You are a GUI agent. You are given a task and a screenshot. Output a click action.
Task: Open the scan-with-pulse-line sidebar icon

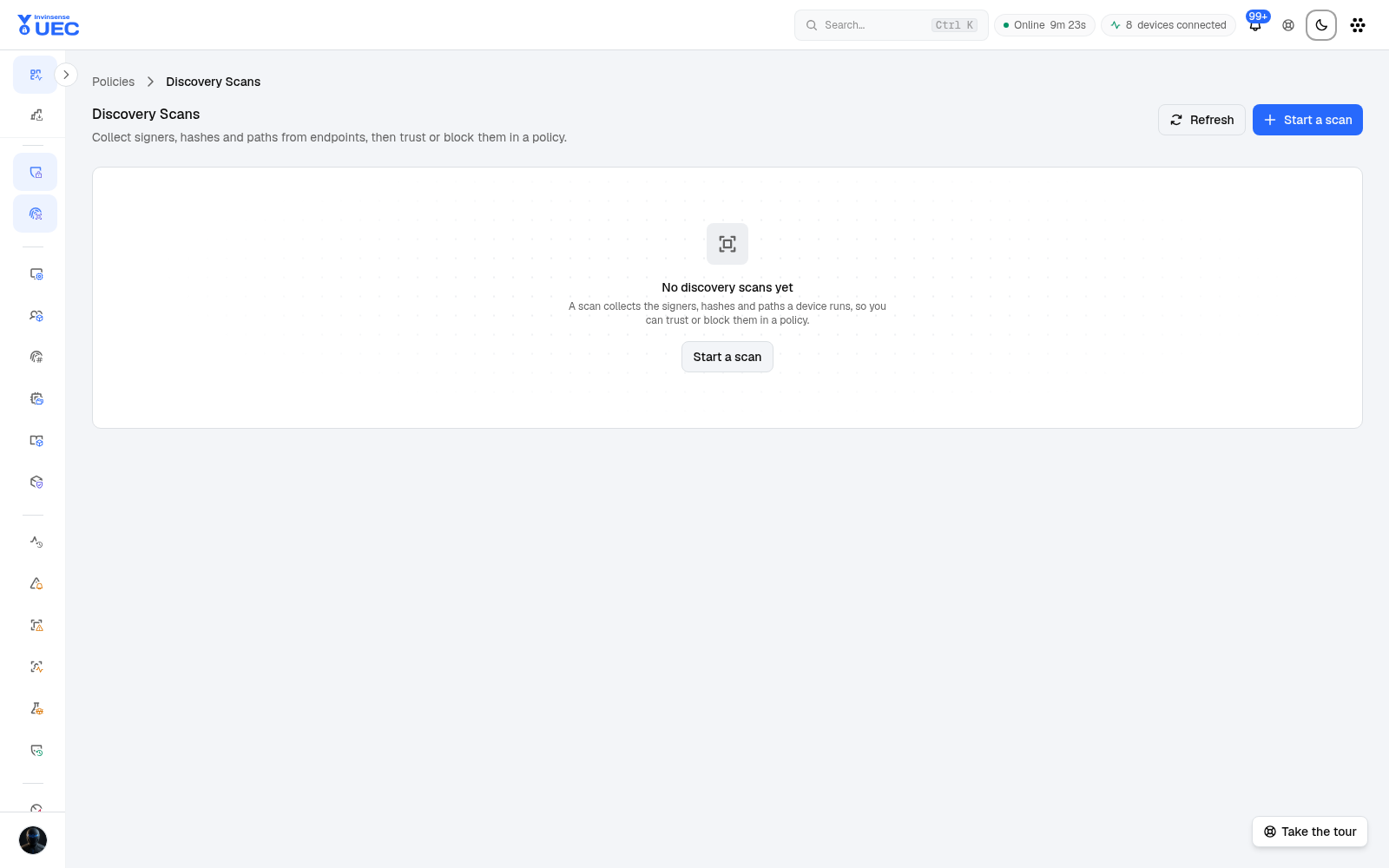coord(36,667)
